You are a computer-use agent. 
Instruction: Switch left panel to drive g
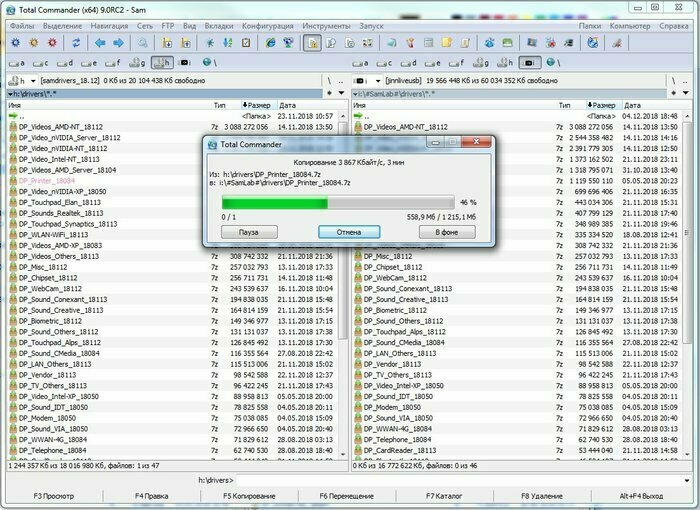tap(137, 63)
